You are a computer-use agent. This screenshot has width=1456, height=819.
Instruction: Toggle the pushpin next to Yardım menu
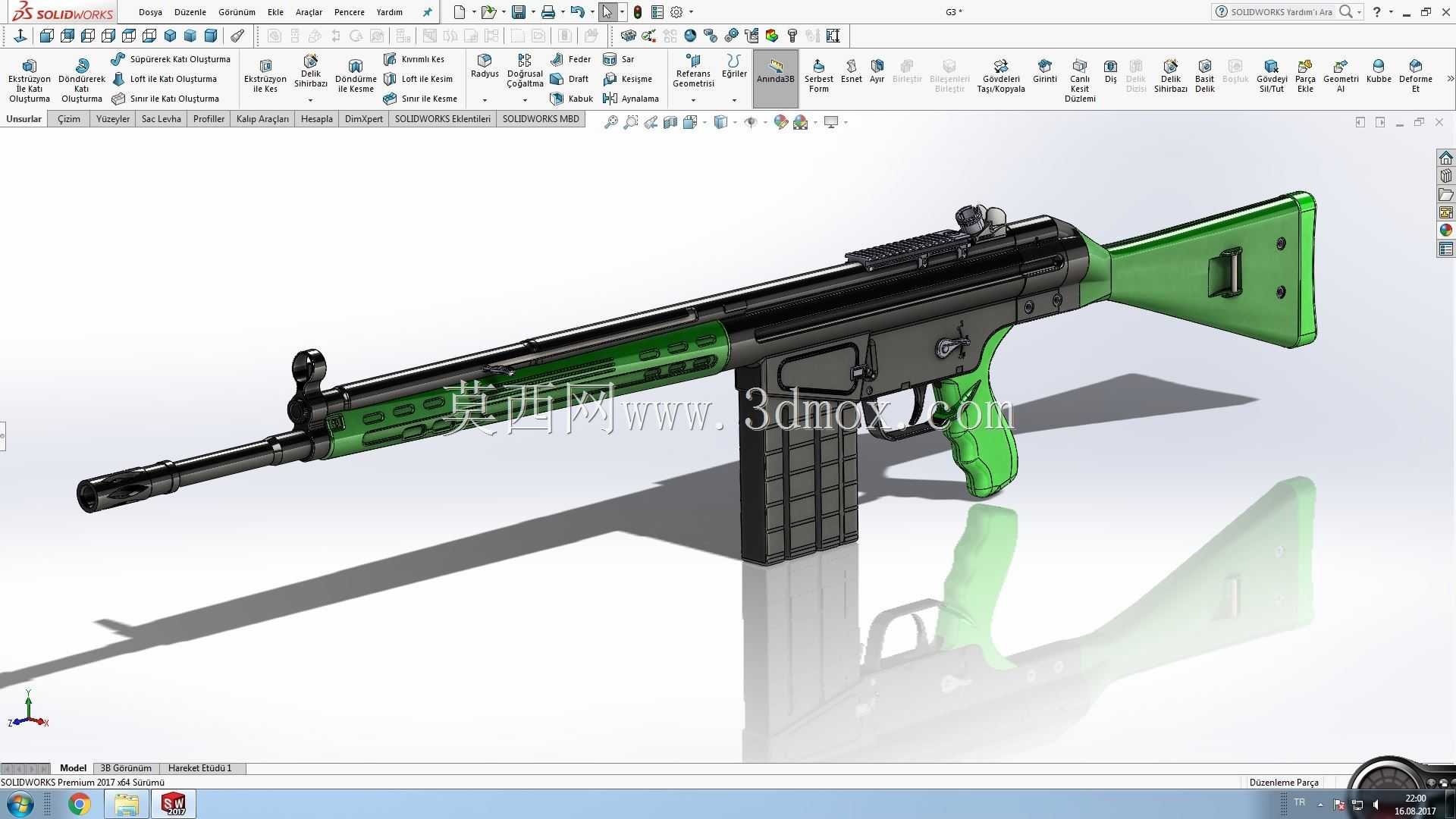[x=428, y=12]
